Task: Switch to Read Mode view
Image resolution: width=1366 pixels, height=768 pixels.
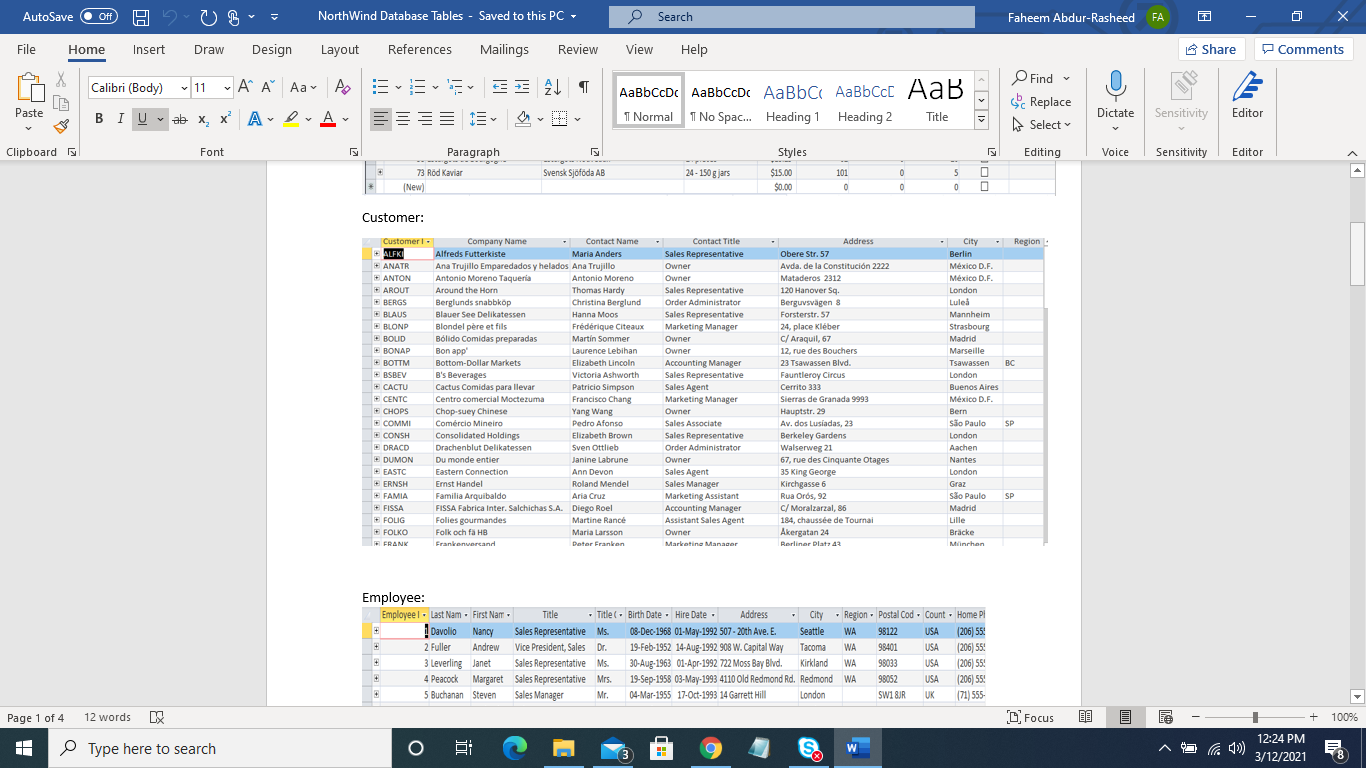Action: coord(1086,717)
